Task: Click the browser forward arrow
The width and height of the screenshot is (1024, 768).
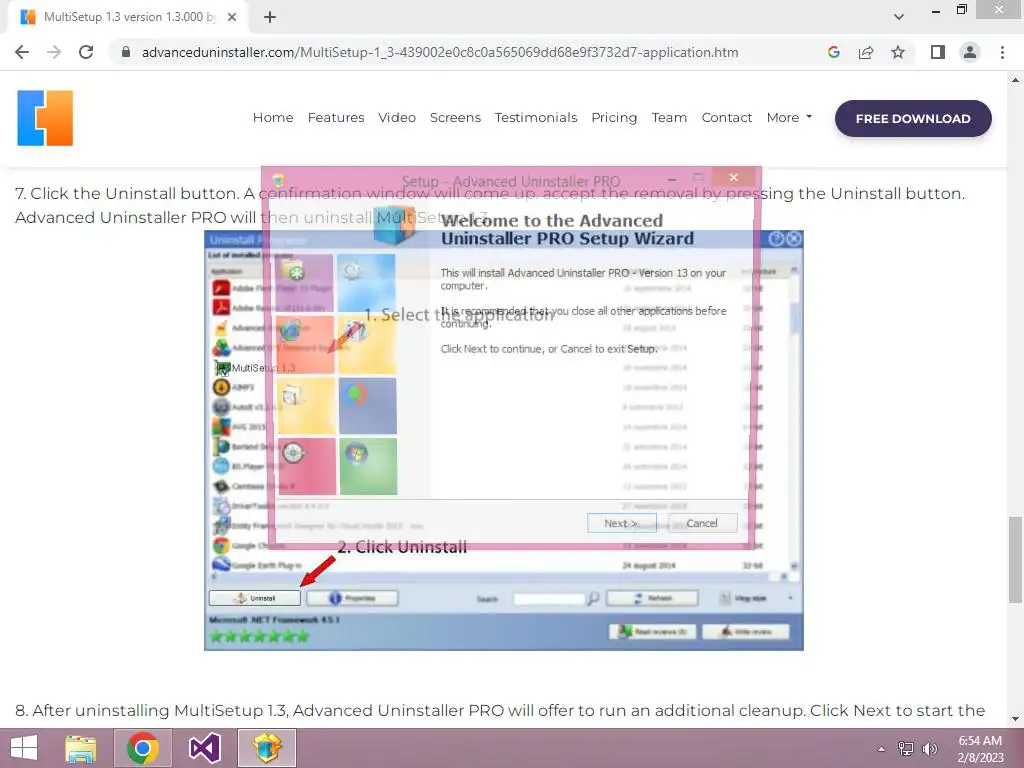Action: coord(54,52)
